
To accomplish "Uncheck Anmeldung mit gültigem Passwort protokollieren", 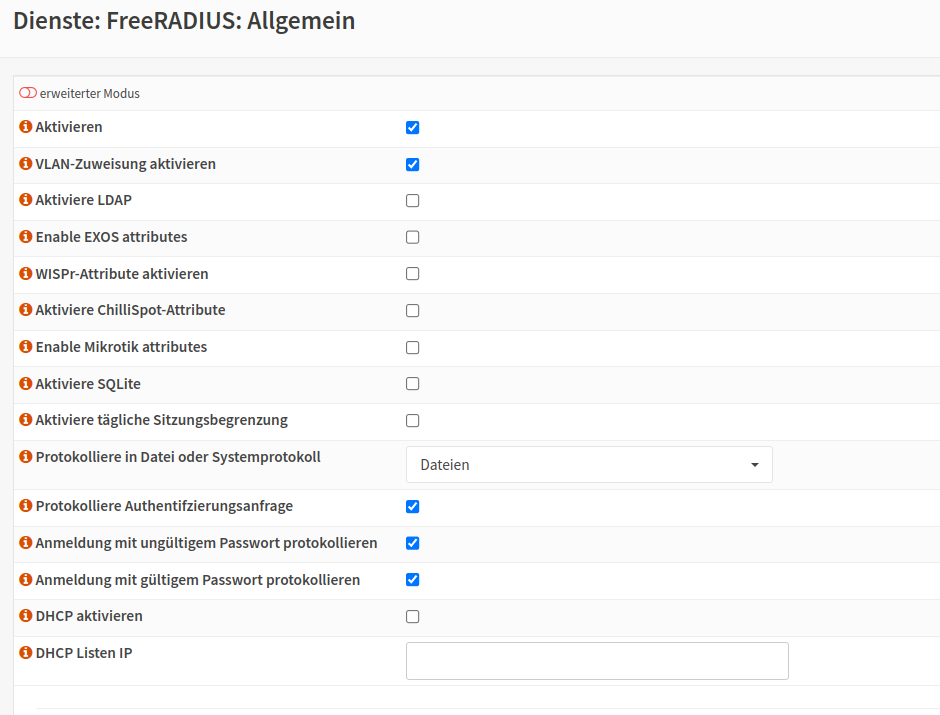I will click(412, 580).
